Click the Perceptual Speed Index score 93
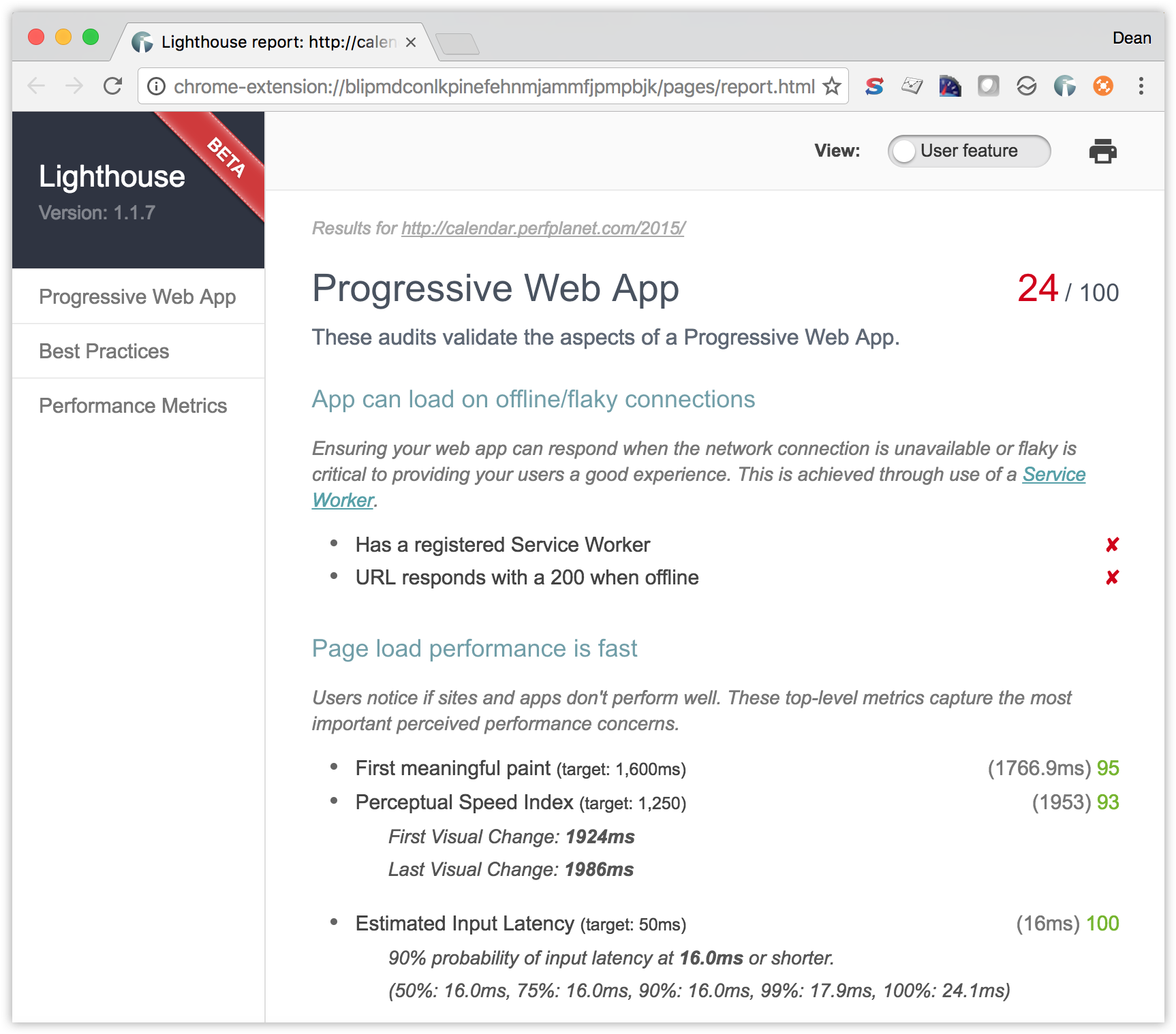1176x1034 pixels. click(1108, 803)
